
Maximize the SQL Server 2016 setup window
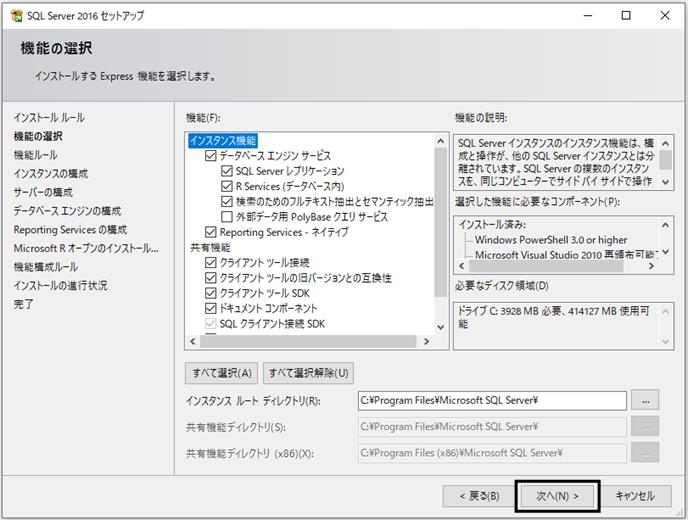coord(626,15)
